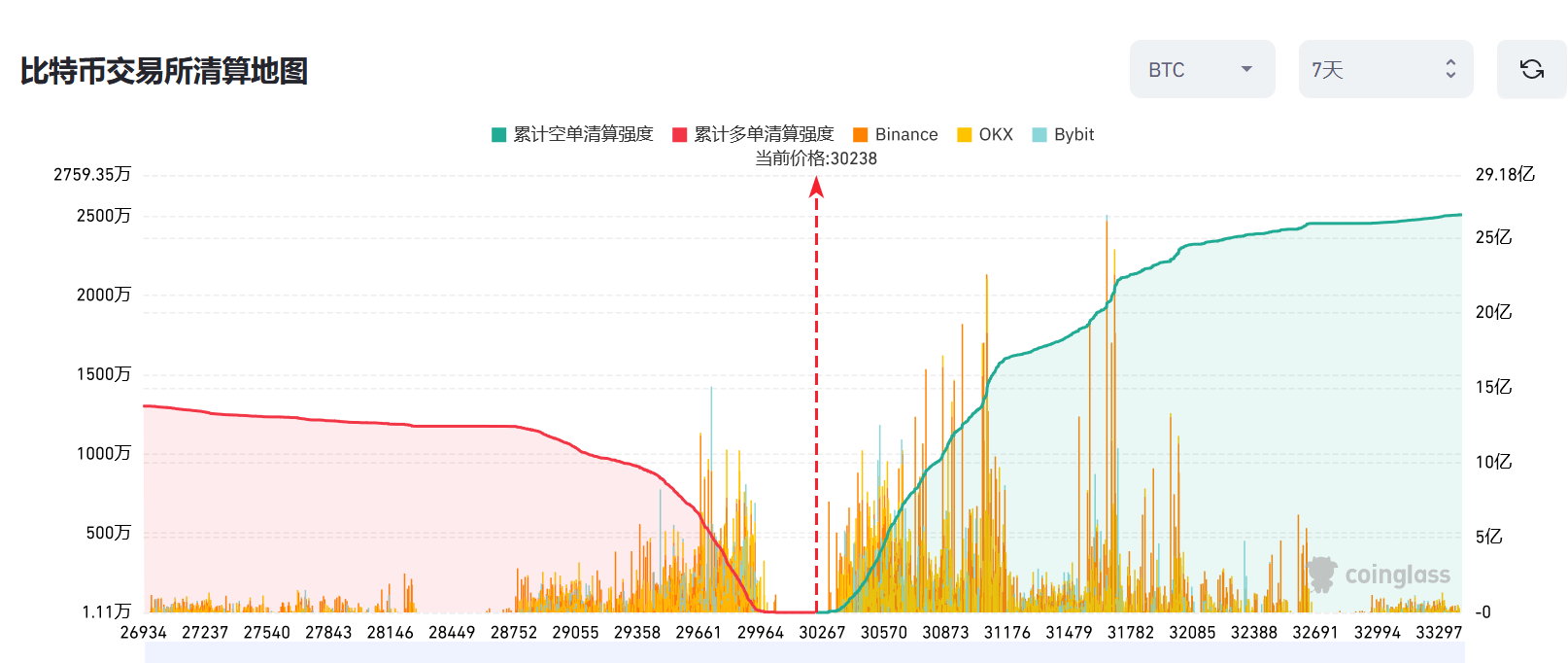Open the 7天 time range selector
Viewport: 1568px width, 663px height.
click(x=1385, y=69)
